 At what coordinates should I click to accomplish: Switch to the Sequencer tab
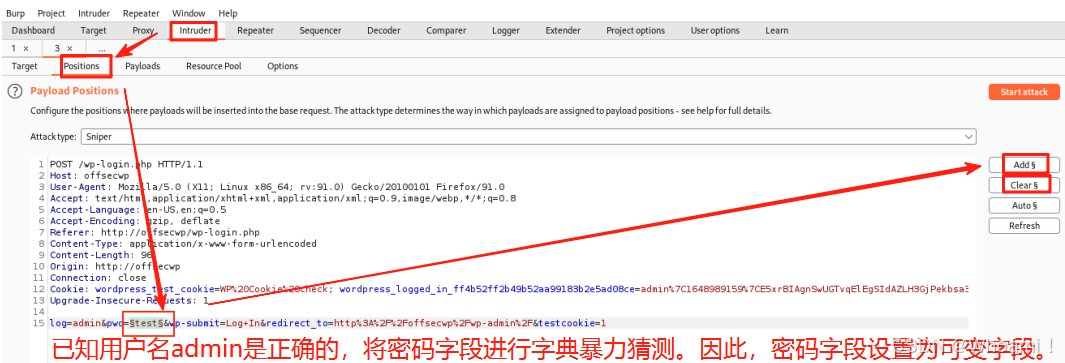[320, 31]
